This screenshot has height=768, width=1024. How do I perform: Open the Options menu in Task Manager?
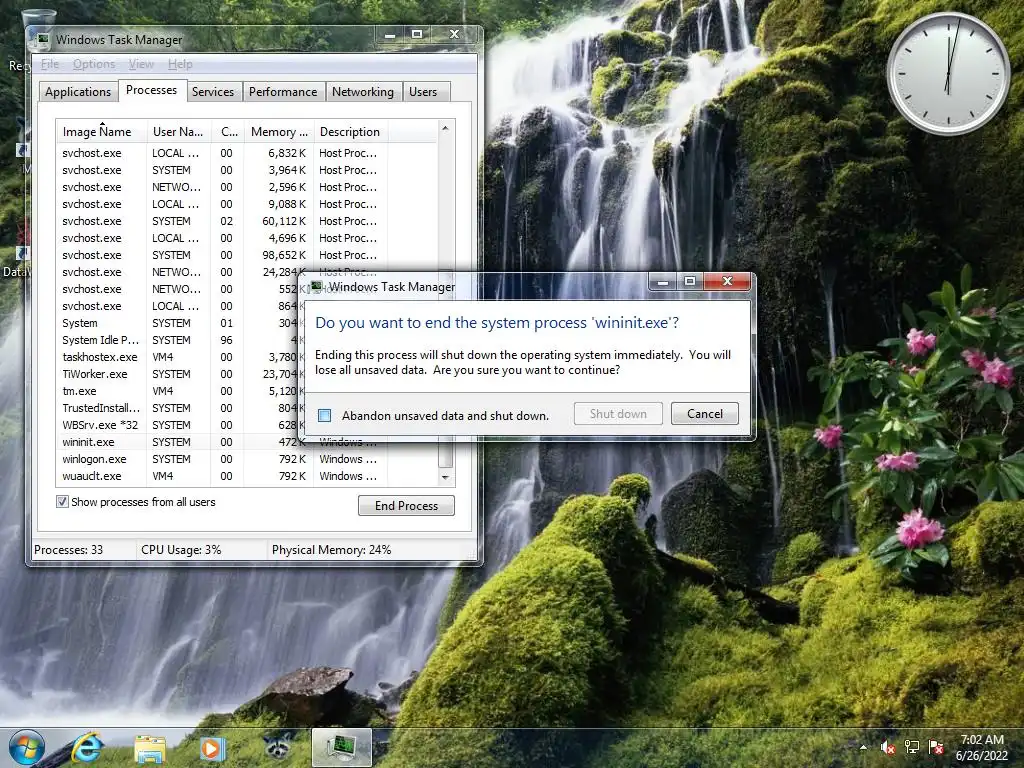(94, 64)
